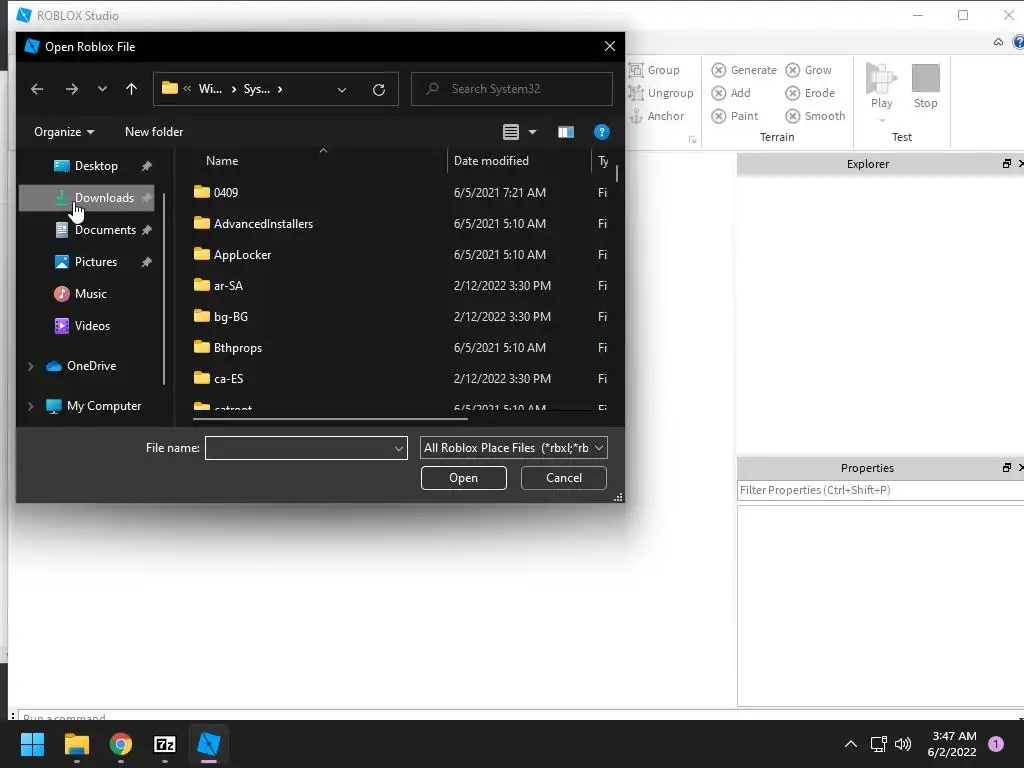The image size is (1024, 768).
Task: Open file dialog help
Action: (601, 132)
